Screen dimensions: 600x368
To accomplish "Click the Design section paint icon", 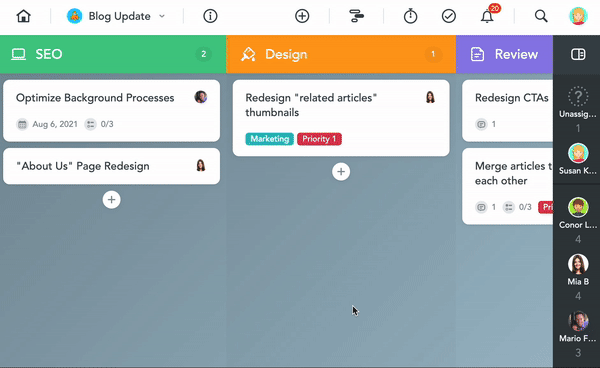I will [x=248, y=54].
